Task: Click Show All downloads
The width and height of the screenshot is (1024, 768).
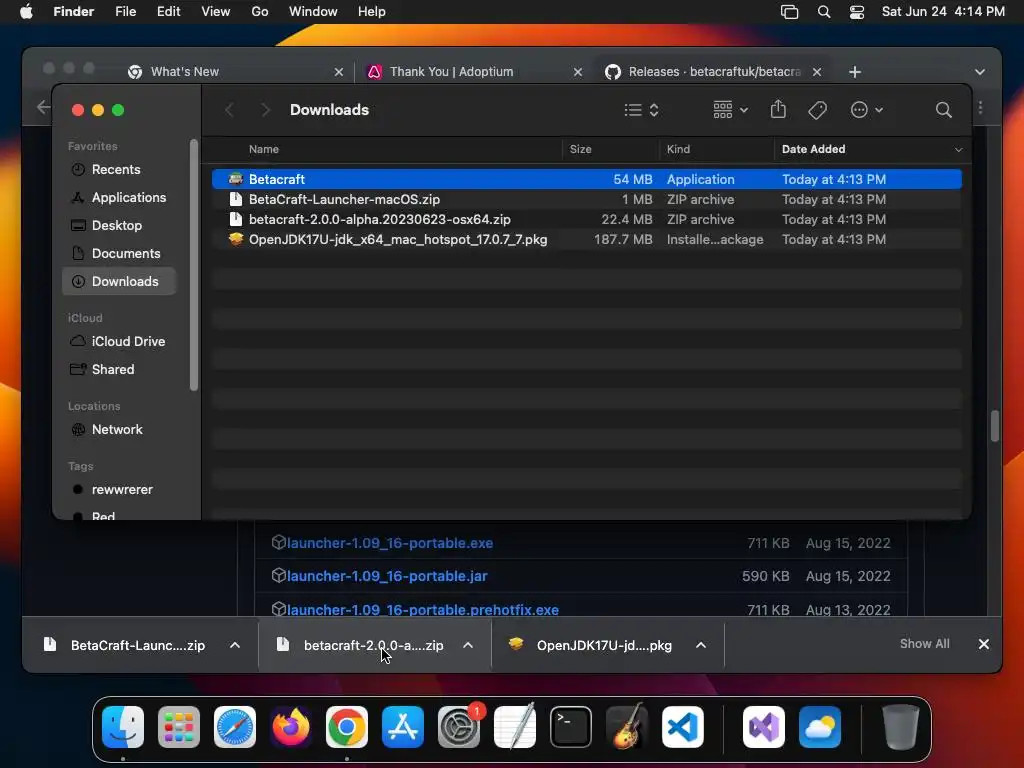Action: [x=924, y=644]
